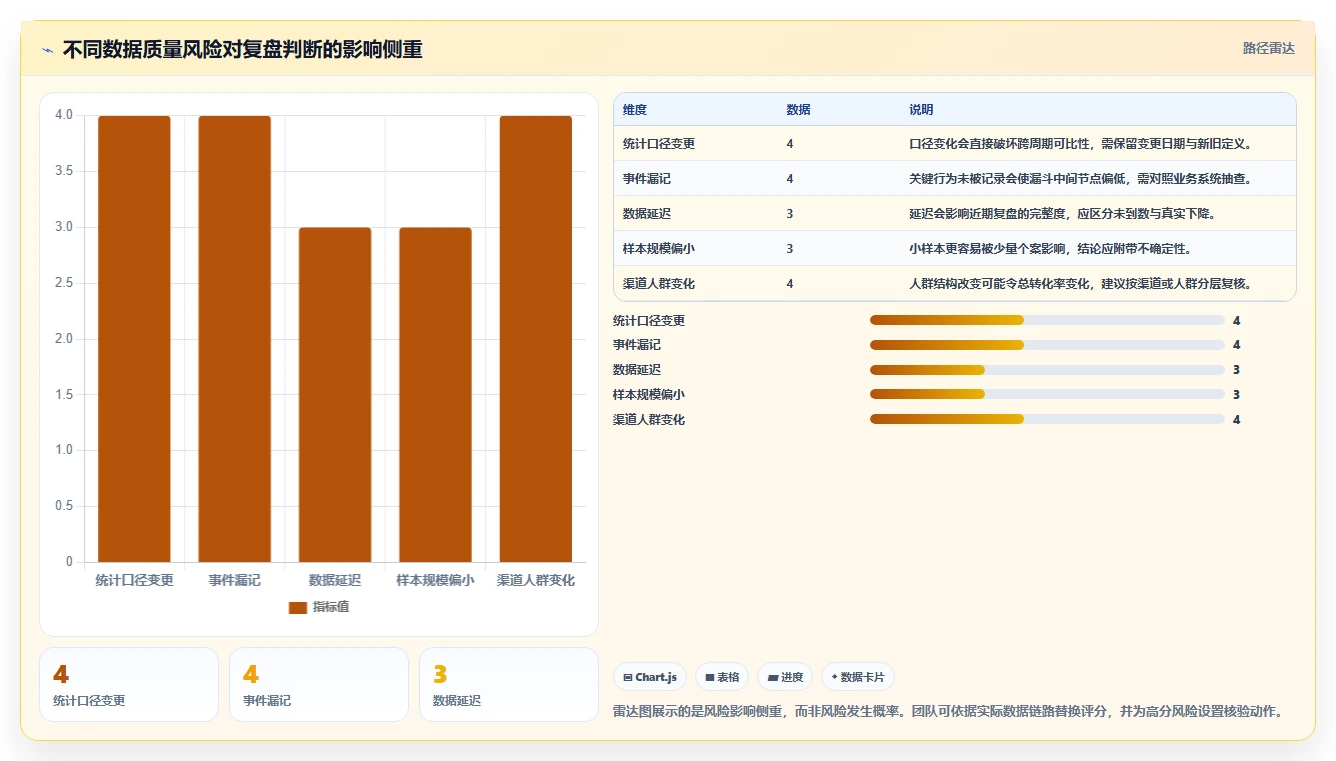
Task: Toggle the 指标值 legend swatch
Action: [298, 607]
